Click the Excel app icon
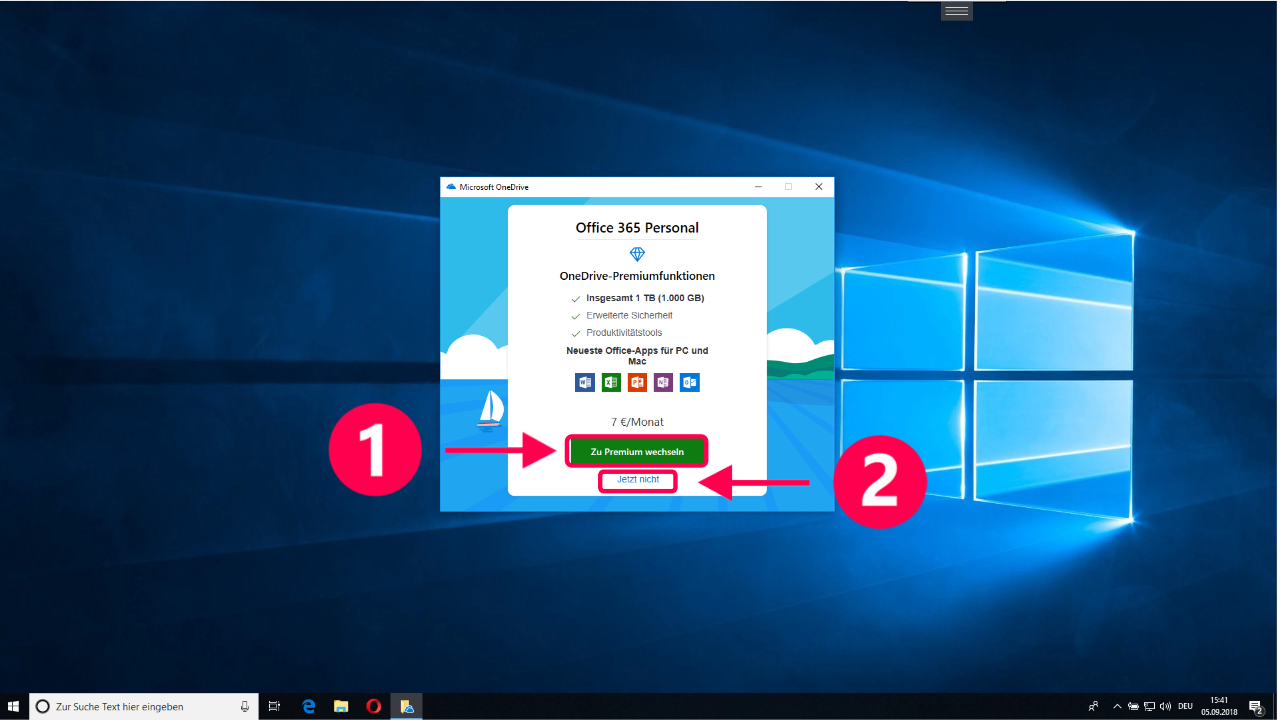The image size is (1280, 720). (611, 382)
